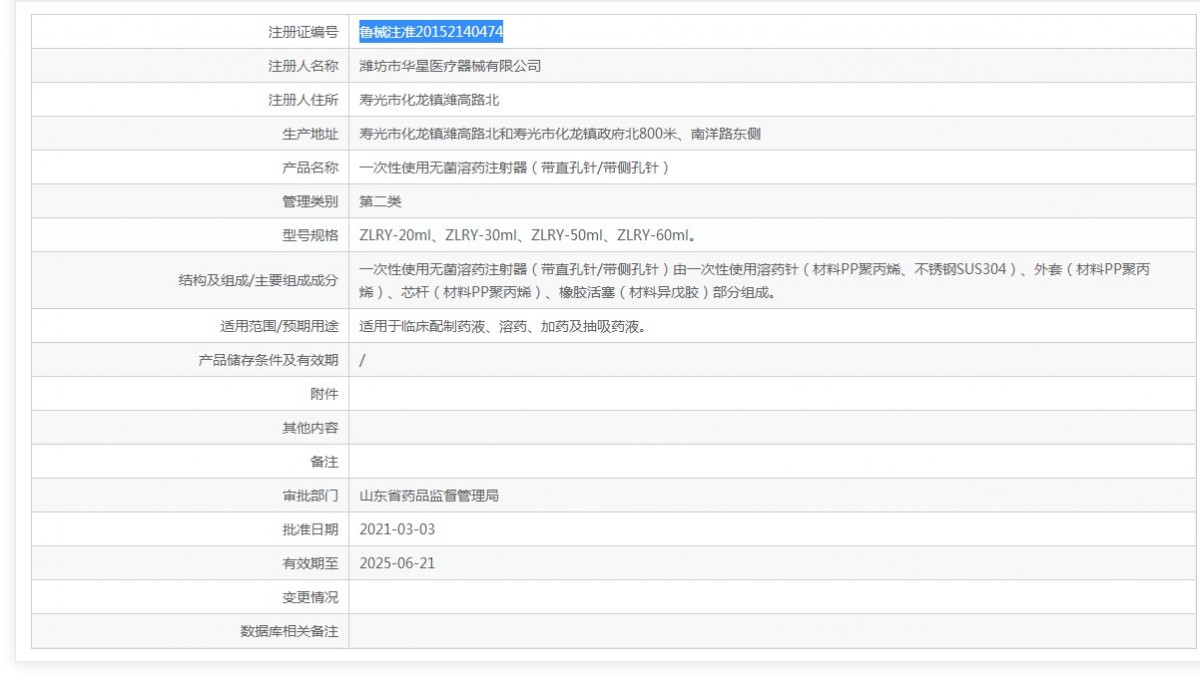Viewport: 1200px width, 675px height.
Task: Click the 有效期至 label
Action: 310,564
